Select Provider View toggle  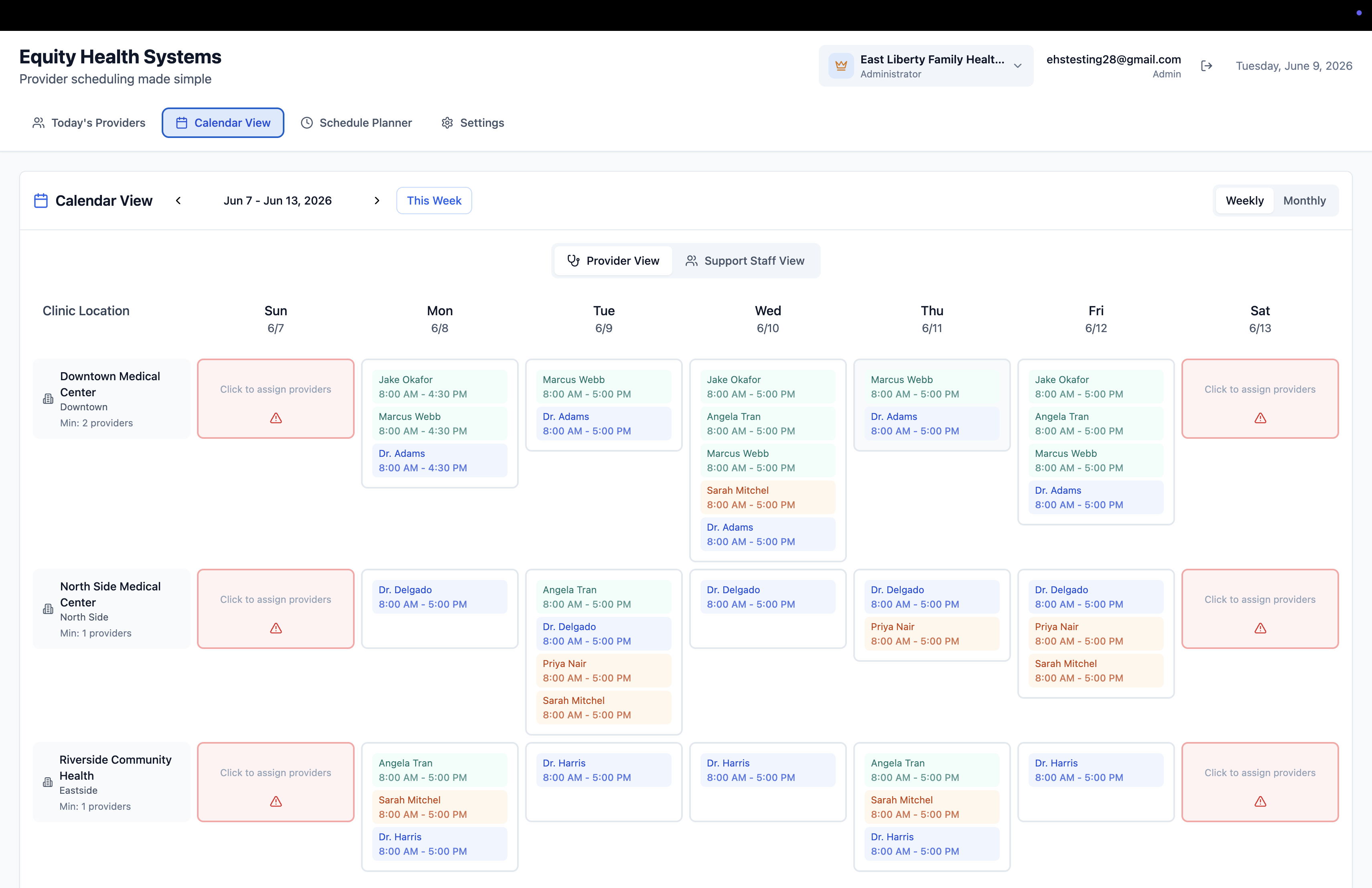[x=613, y=260]
